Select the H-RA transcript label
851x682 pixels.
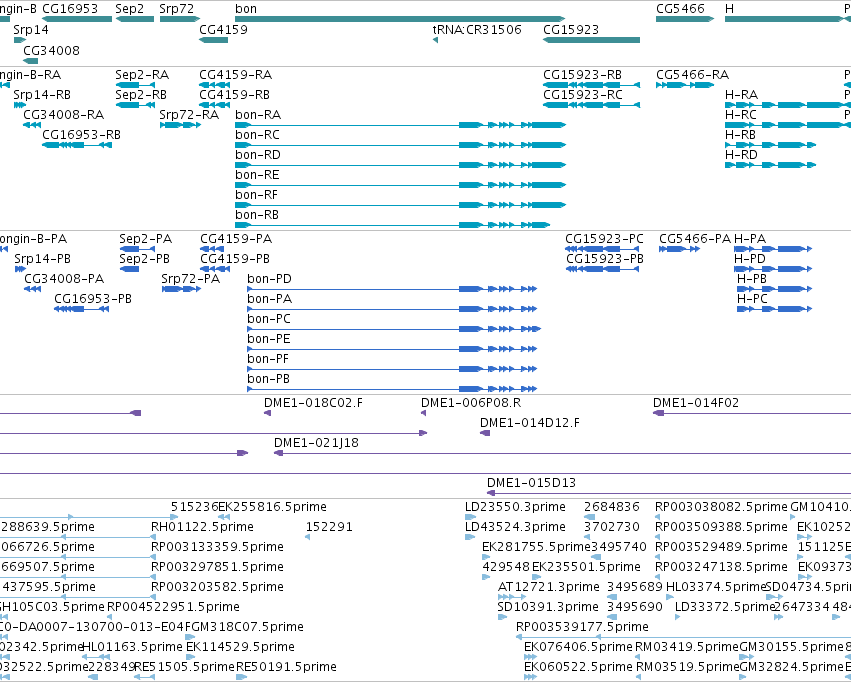point(741,94)
